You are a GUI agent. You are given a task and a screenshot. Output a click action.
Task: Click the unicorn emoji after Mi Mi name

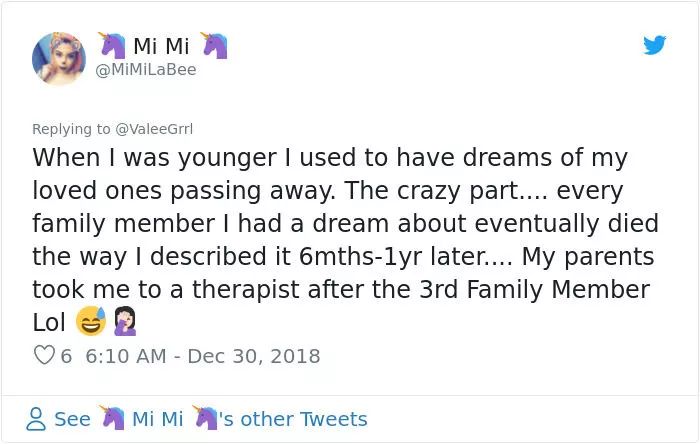click(x=214, y=46)
